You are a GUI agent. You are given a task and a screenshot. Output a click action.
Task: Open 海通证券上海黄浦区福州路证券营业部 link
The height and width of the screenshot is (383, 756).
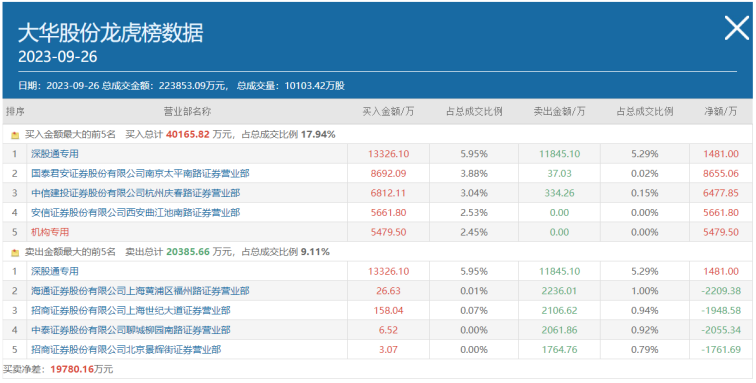pyautogui.click(x=140, y=291)
